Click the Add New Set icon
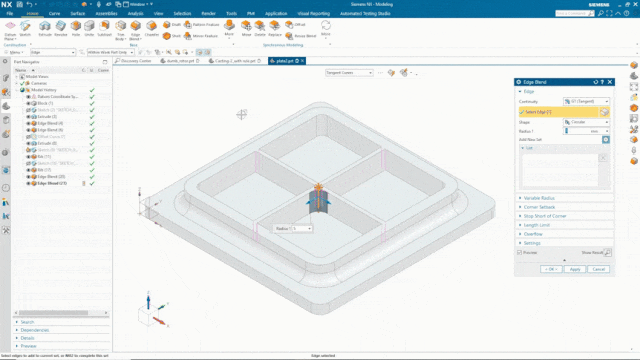 pos(606,140)
